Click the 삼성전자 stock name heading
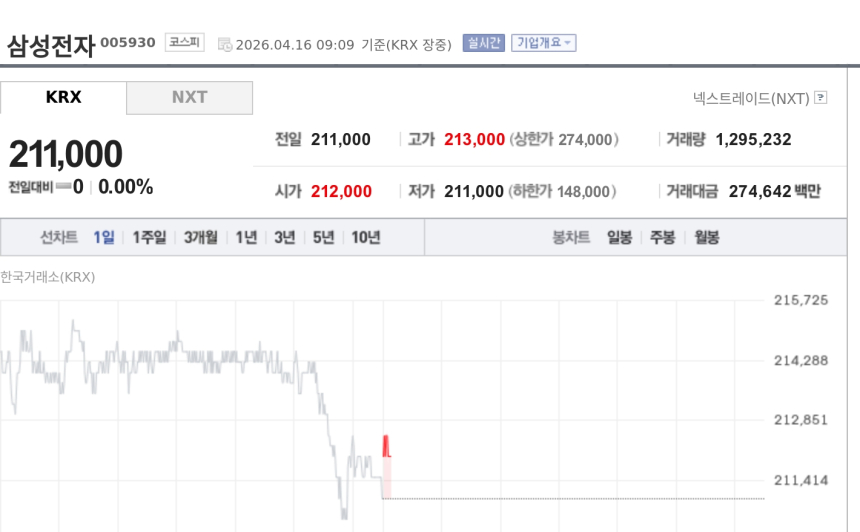The height and width of the screenshot is (532, 860). (50, 45)
